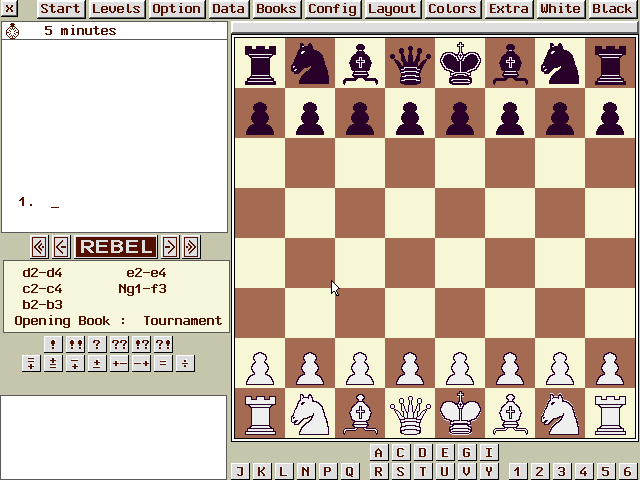Select the white knight on g1
This screenshot has height=480, width=640.
560,413
